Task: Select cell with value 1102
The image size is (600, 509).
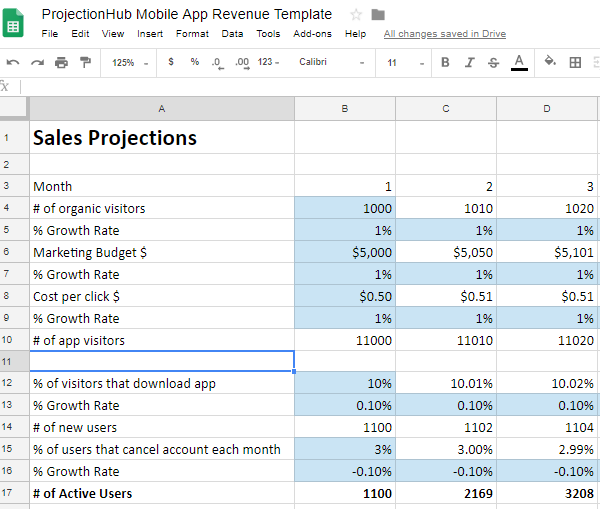Action: 446,427
